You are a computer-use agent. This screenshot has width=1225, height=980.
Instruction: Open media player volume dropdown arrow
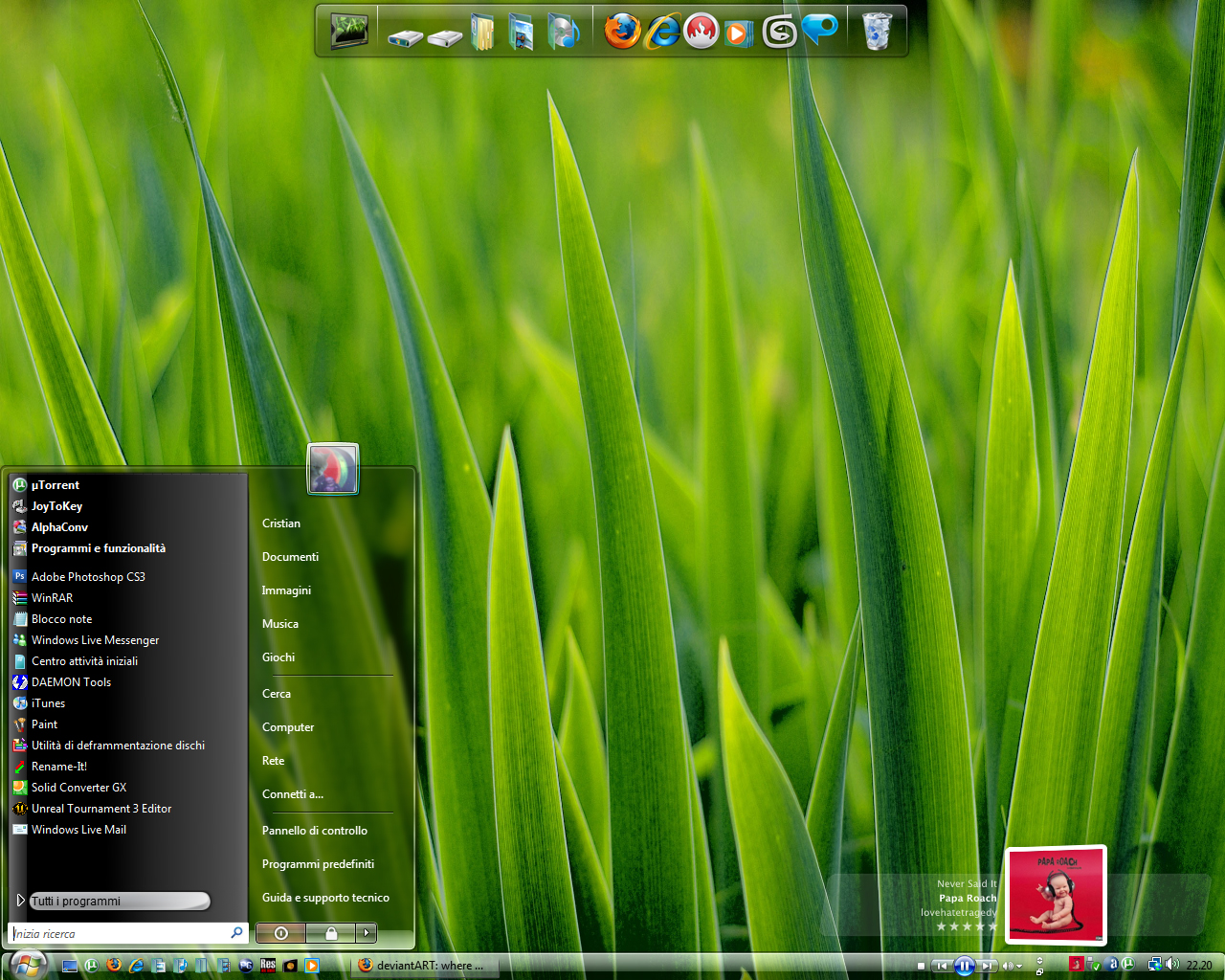click(x=1019, y=967)
